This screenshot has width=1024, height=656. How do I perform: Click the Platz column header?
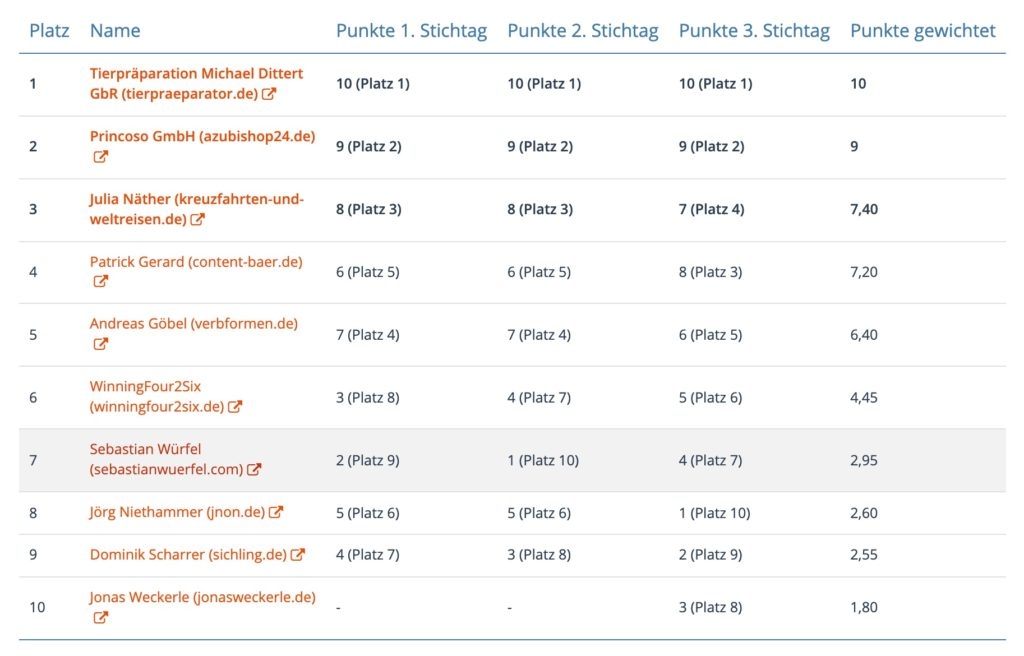tap(49, 31)
